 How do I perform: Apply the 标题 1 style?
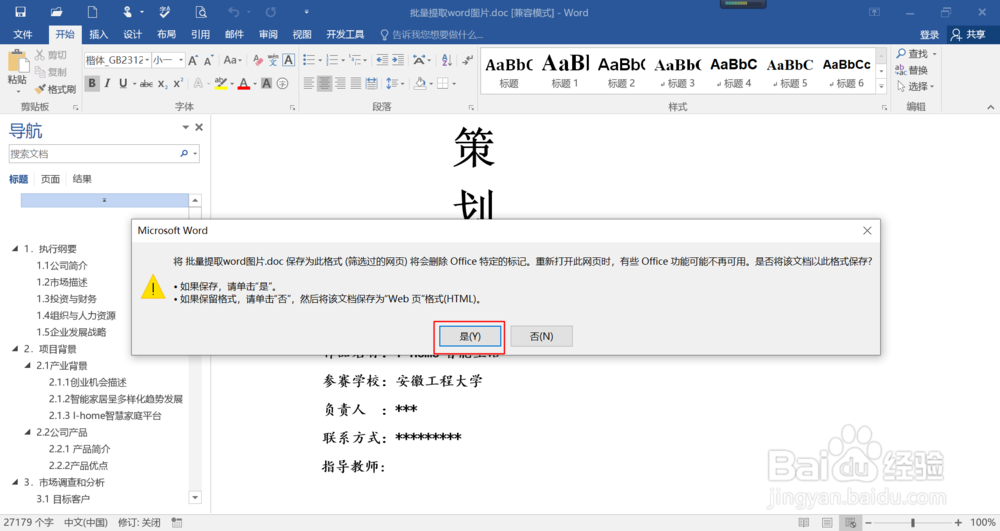(565, 71)
